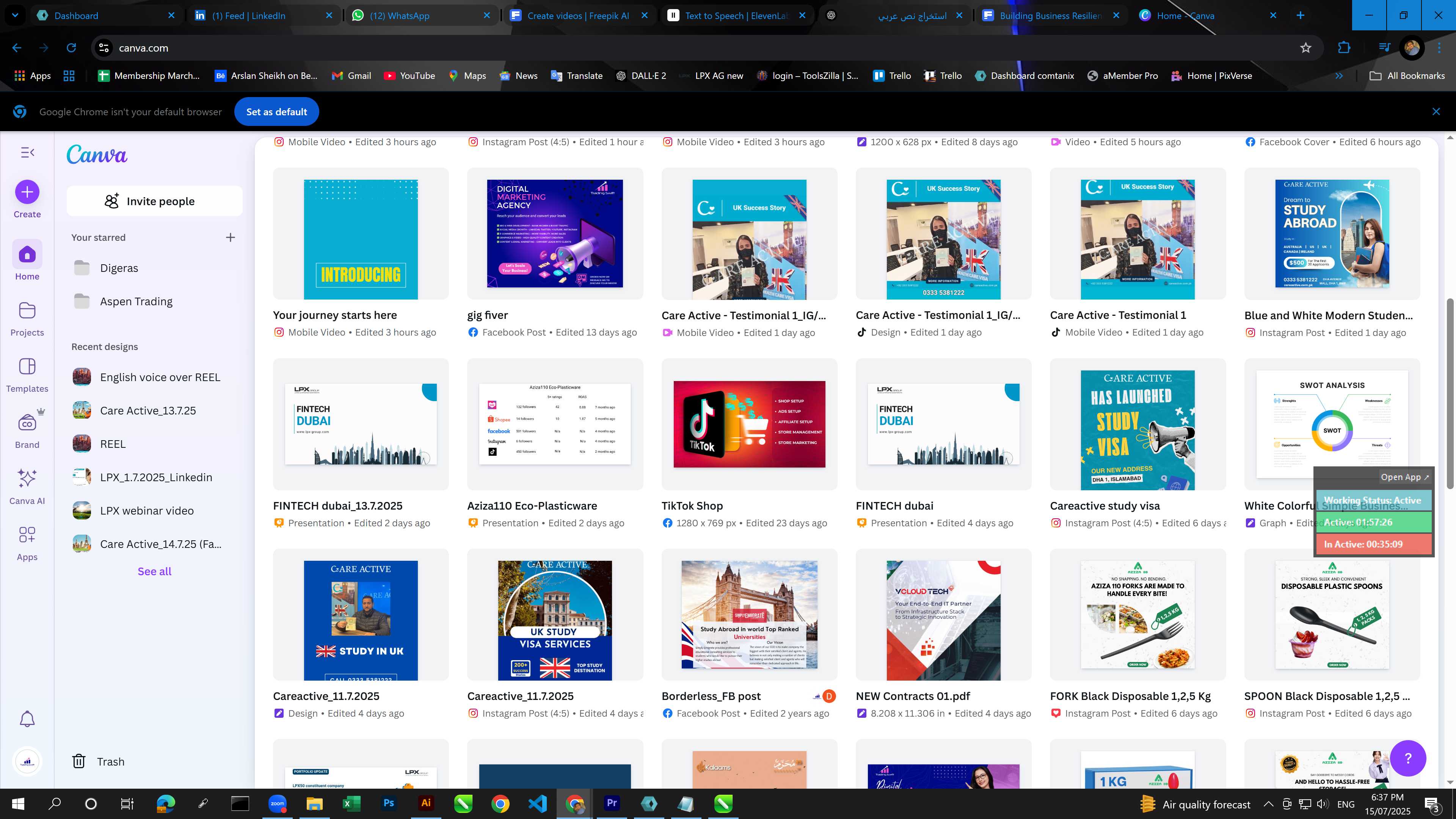Switch to the WhatsApp tab
This screenshot has width=1456, height=819.
[421, 15]
